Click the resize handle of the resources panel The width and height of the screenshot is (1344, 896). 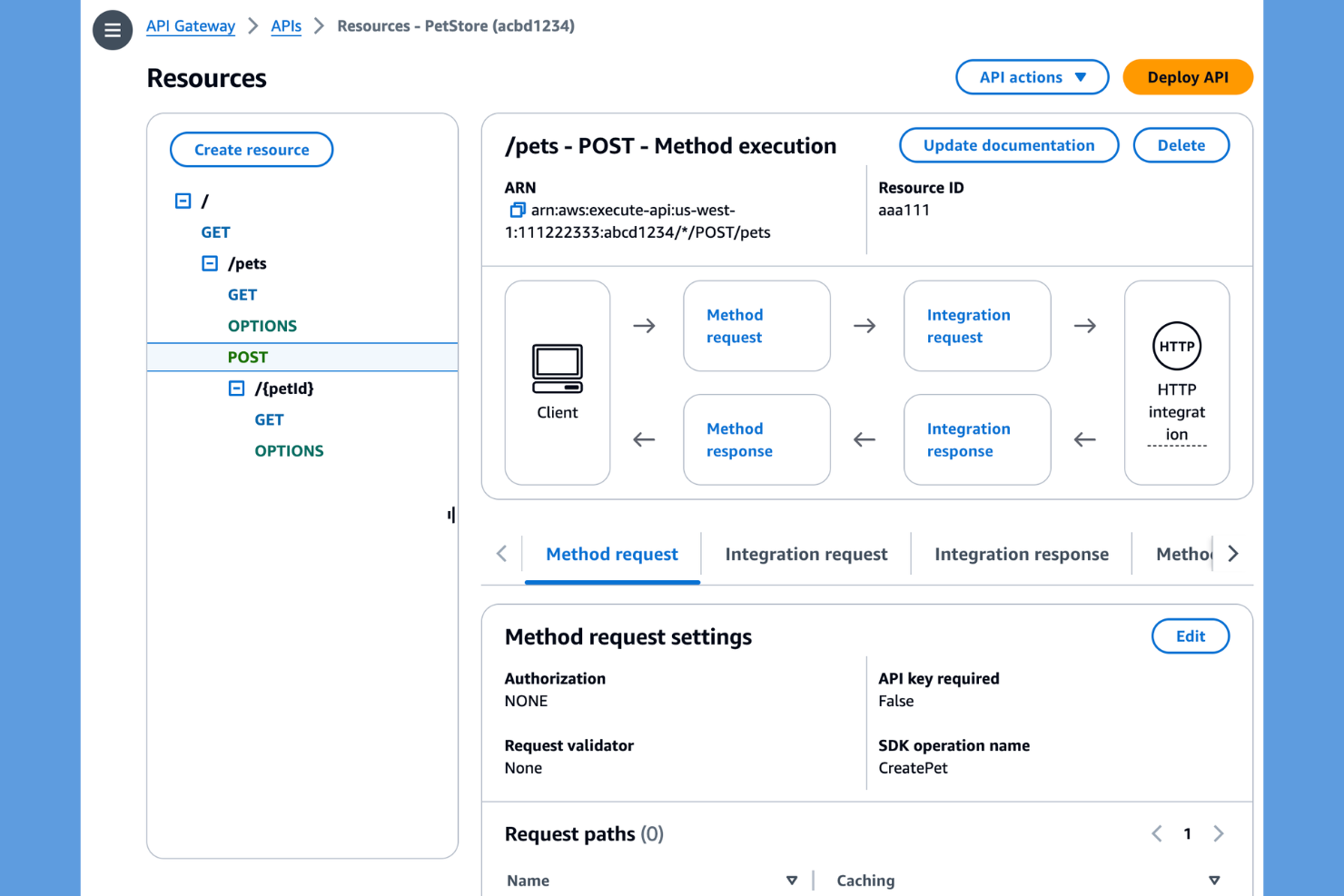pos(451,515)
